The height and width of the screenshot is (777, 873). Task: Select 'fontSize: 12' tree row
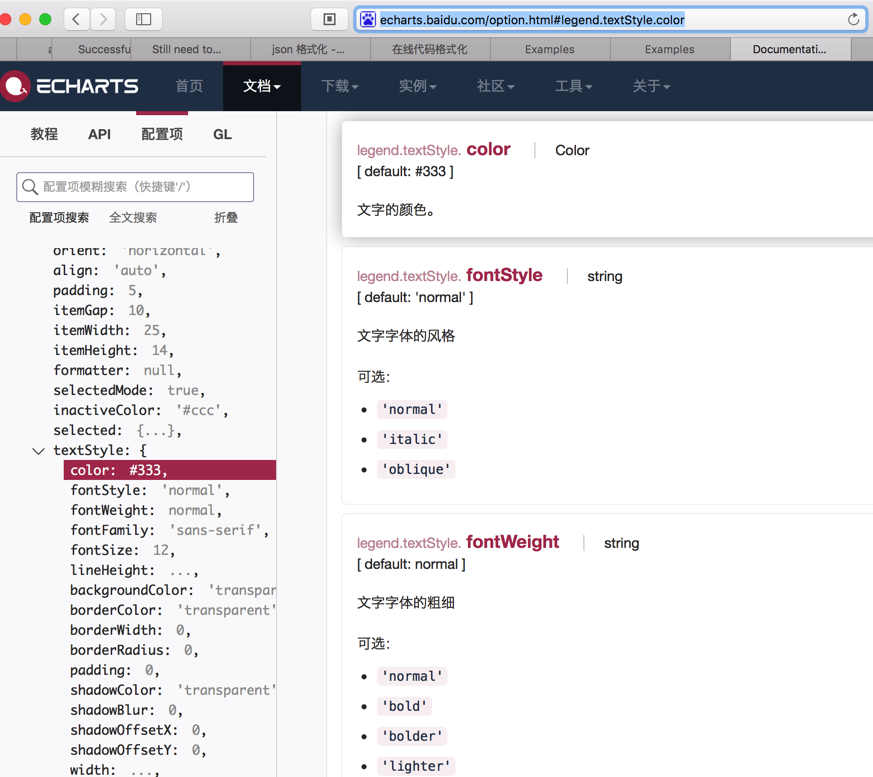point(122,550)
